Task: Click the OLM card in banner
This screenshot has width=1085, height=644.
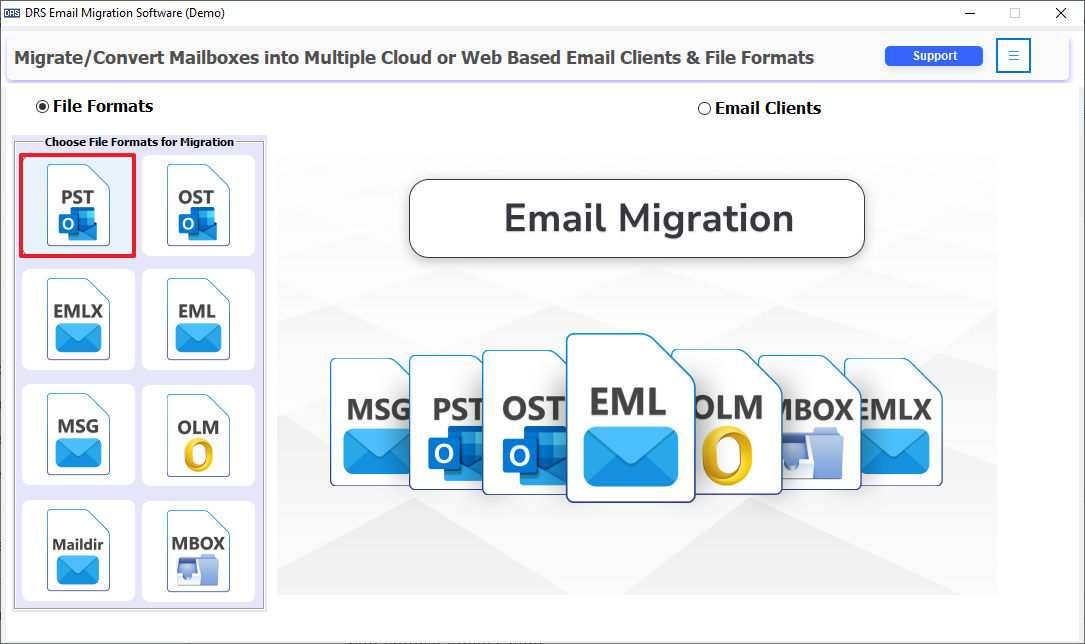Action: click(x=738, y=422)
